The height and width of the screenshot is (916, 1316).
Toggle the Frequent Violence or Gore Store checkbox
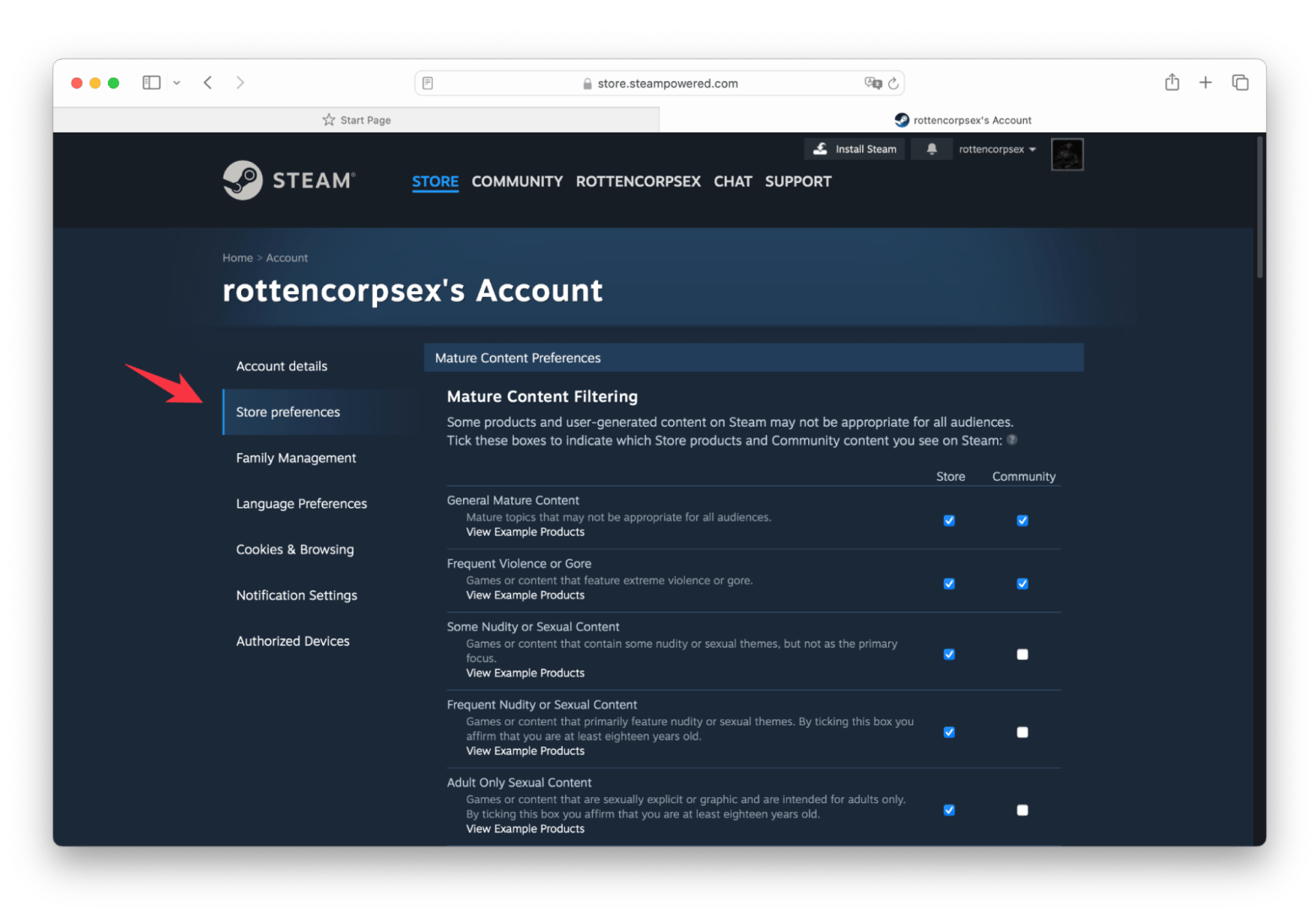coord(949,584)
